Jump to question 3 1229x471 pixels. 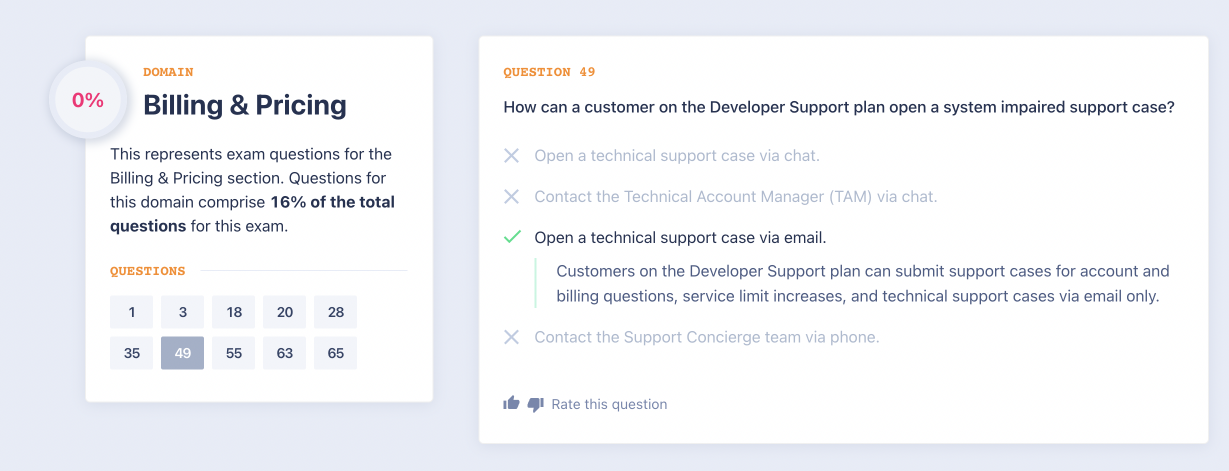point(183,312)
